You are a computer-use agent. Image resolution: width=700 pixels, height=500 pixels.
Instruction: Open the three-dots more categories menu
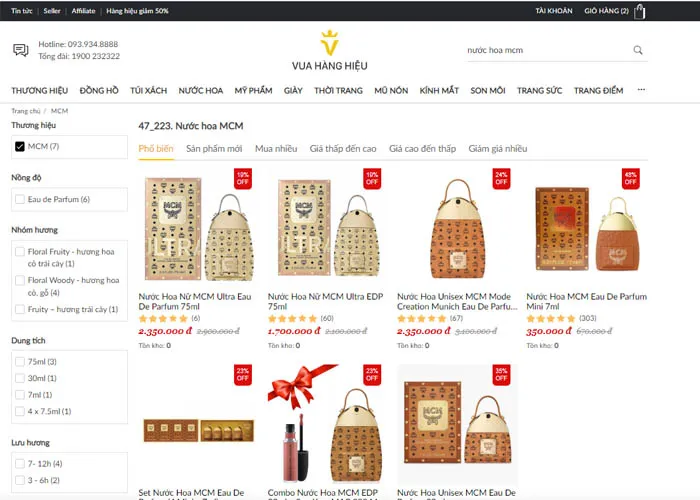pos(641,90)
